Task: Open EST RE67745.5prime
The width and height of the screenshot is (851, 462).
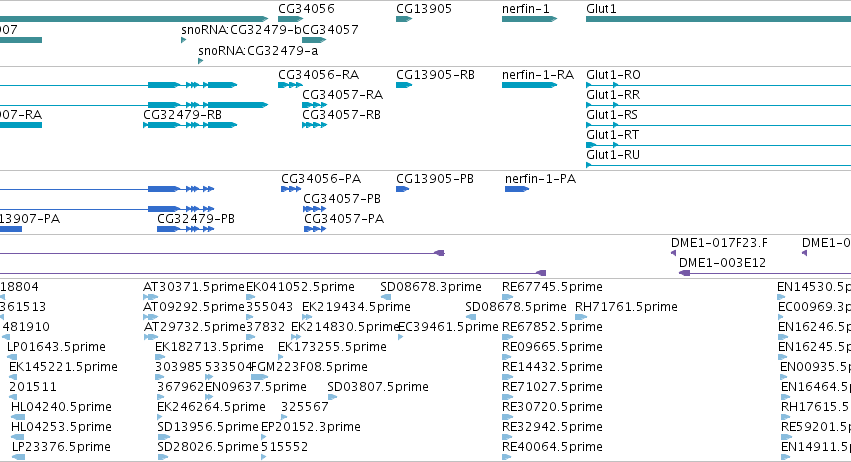Action: [x=552, y=287]
